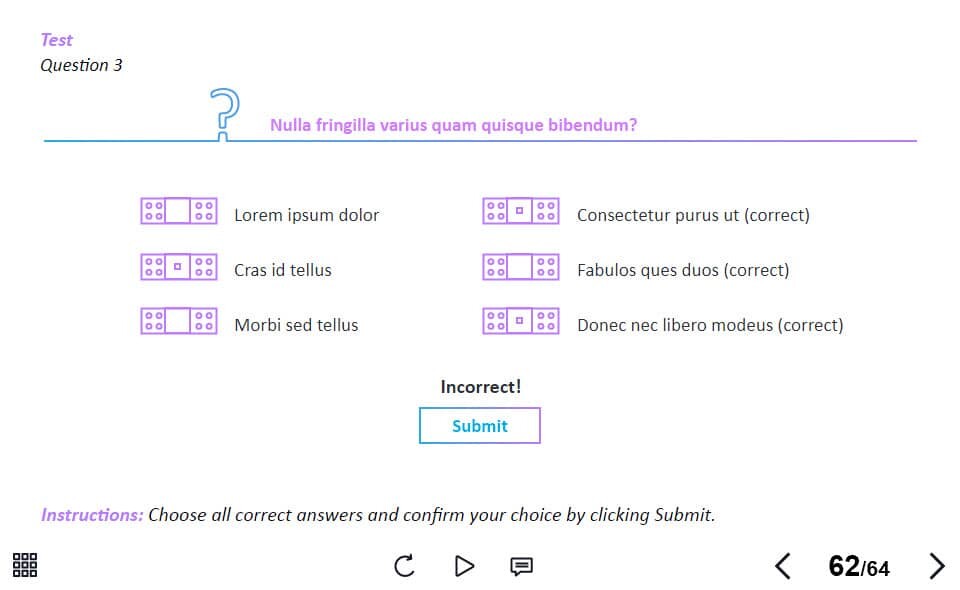
Task: Go to the previous slide arrow
Action: click(x=783, y=566)
